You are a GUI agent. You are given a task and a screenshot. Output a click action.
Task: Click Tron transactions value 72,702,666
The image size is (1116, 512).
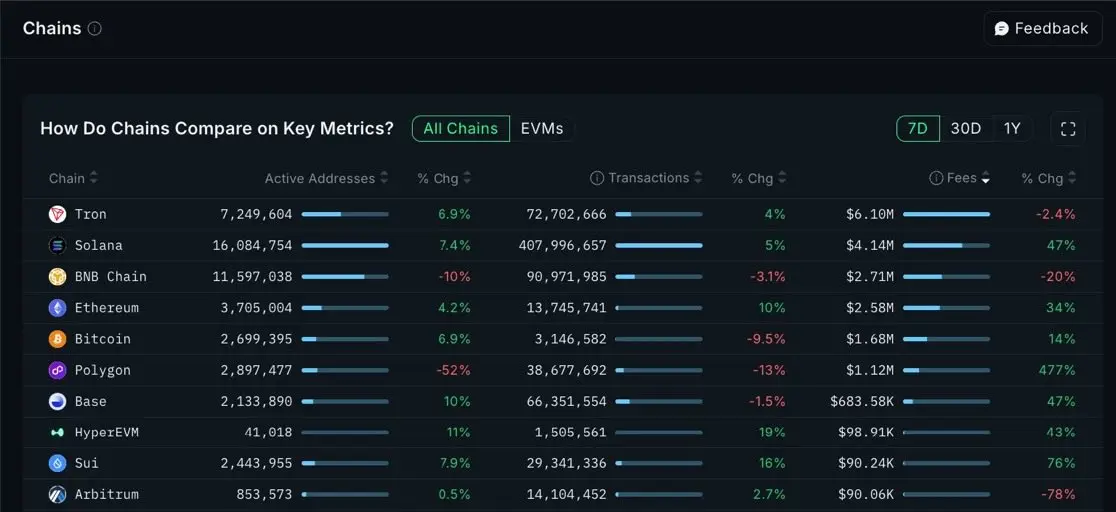coord(567,214)
